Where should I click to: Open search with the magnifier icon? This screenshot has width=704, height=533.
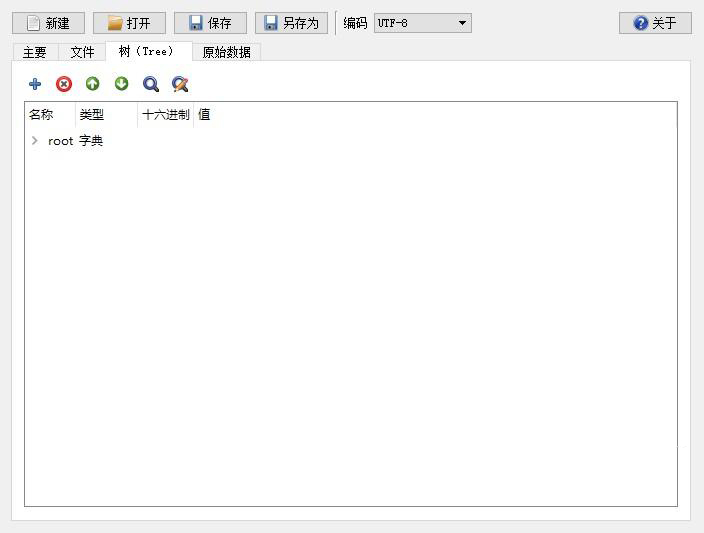(151, 84)
